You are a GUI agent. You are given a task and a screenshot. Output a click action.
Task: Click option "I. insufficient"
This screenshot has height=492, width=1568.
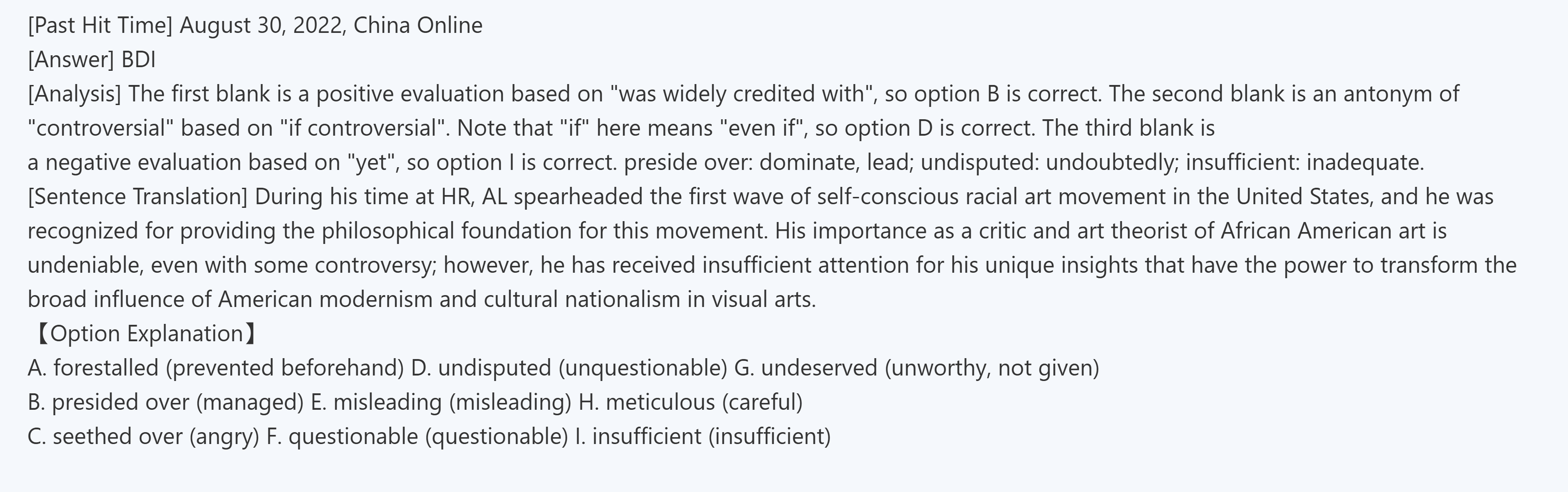coord(638,436)
